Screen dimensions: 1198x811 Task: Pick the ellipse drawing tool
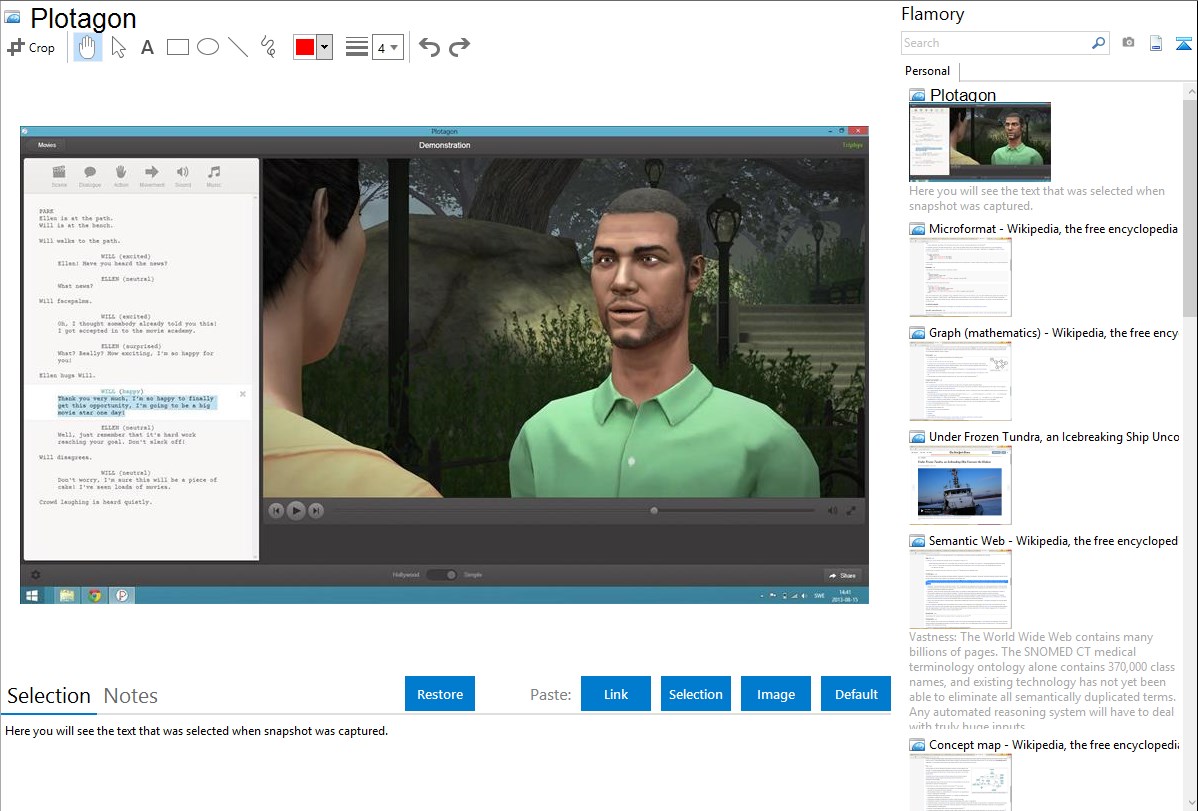(208, 47)
